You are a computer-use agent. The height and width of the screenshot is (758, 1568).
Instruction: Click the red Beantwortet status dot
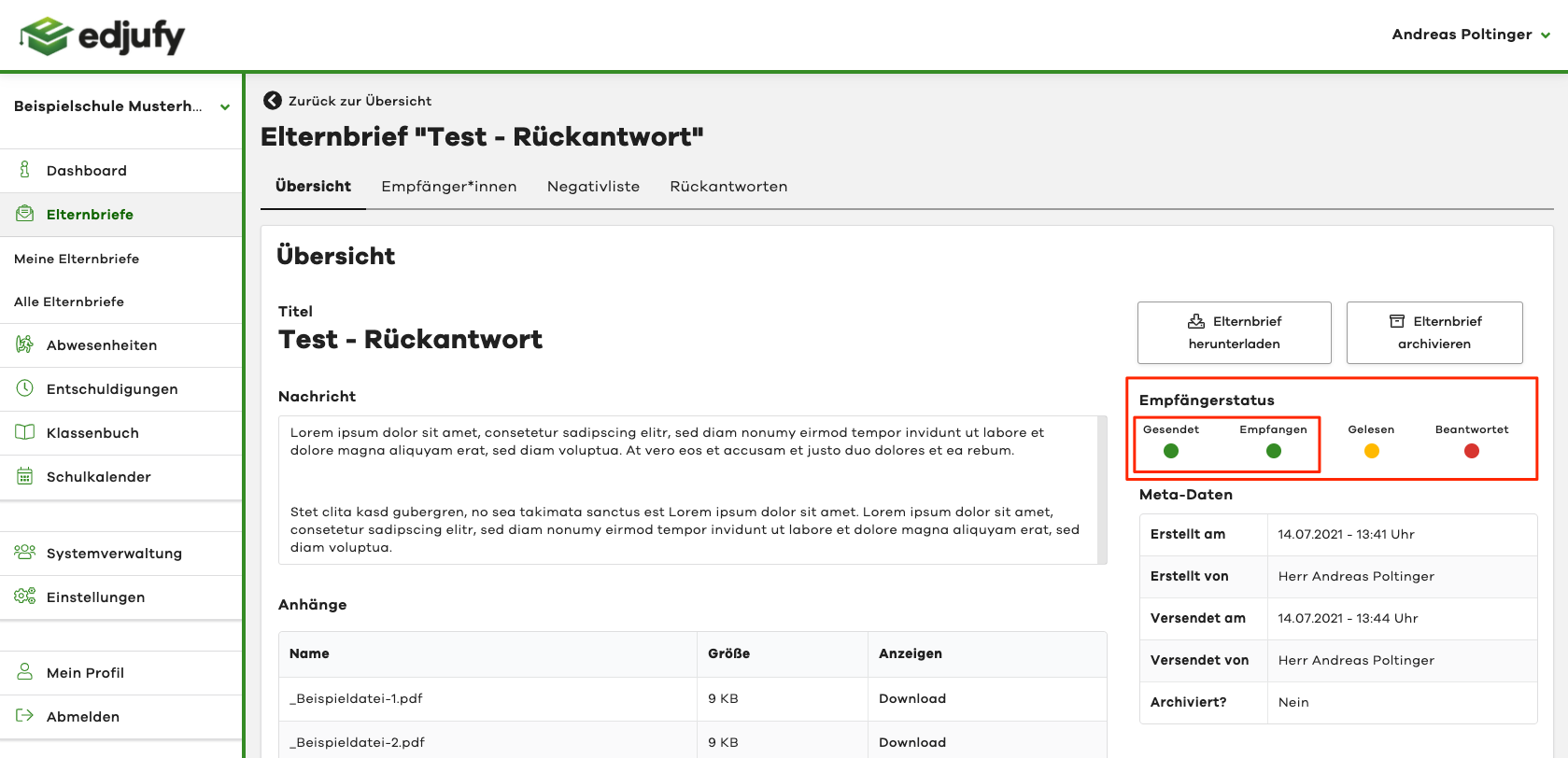click(x=1472, y=451)
